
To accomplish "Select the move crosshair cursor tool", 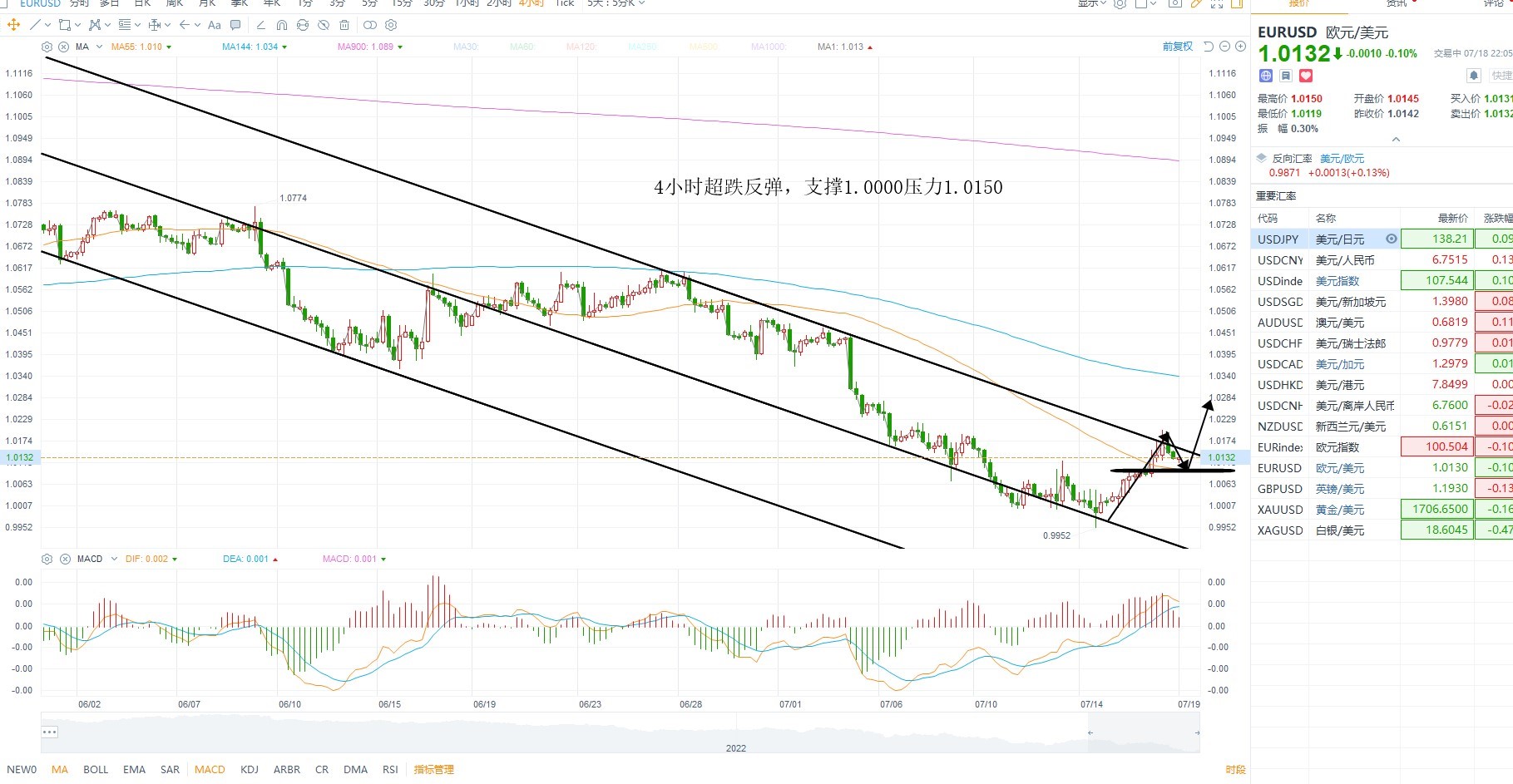I will pyautogui.click(x=13, y=25).
